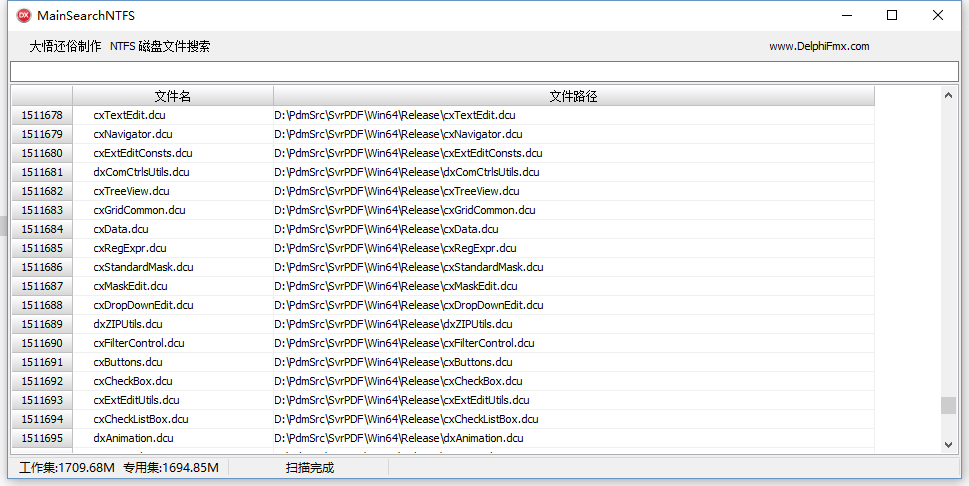Screen dimensions: 969x486
Task: Maximize the MainSearchNTFS window
Action: pos(892,15)
